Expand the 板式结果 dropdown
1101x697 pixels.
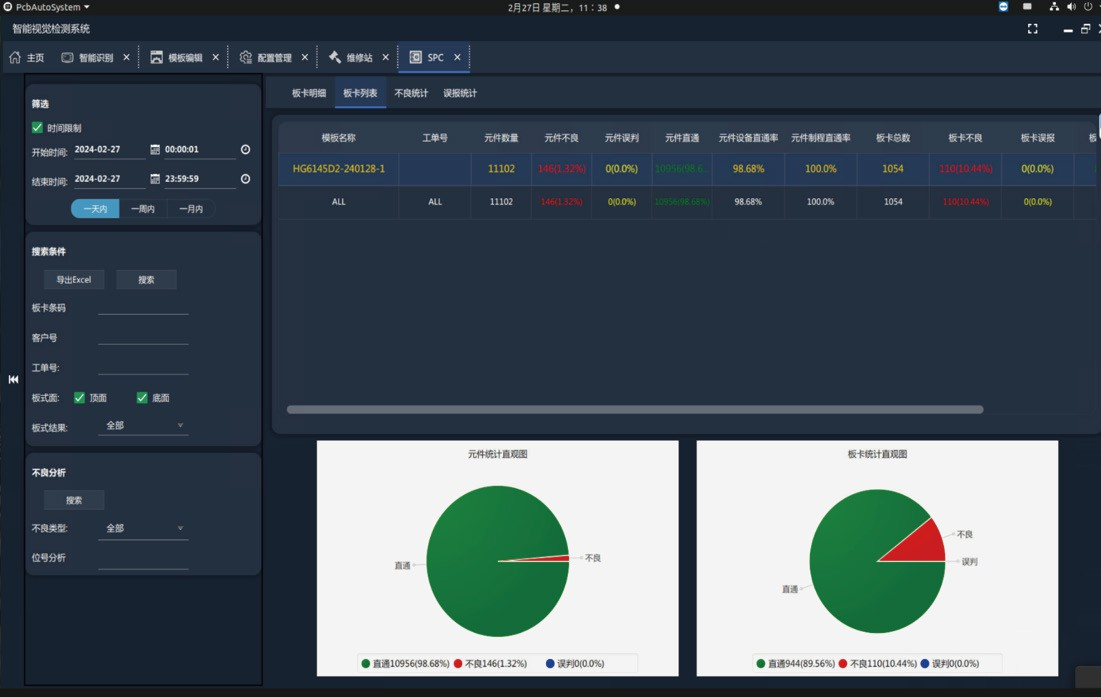143,425
